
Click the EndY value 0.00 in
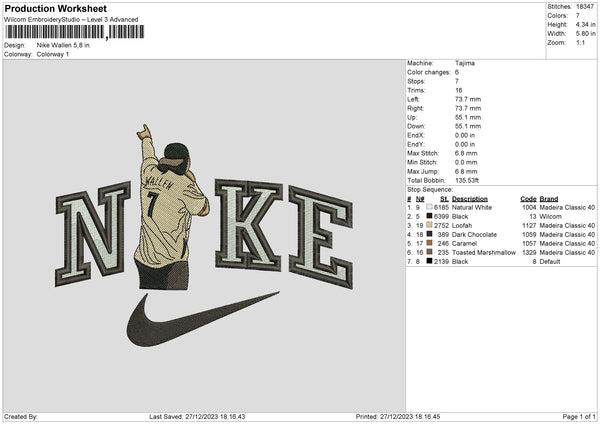click(x=465, y=144)
